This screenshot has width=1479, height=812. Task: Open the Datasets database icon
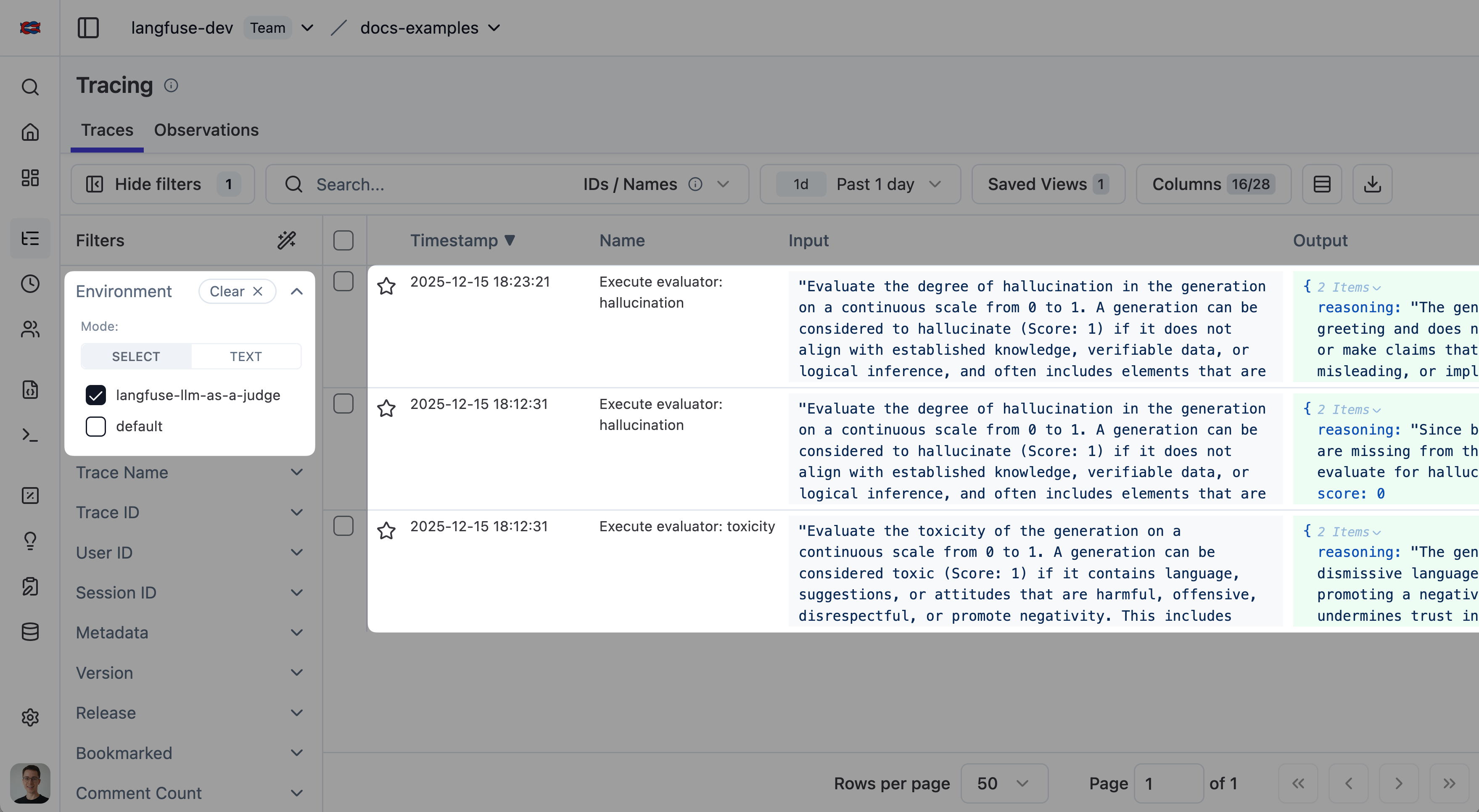(30, 632)
